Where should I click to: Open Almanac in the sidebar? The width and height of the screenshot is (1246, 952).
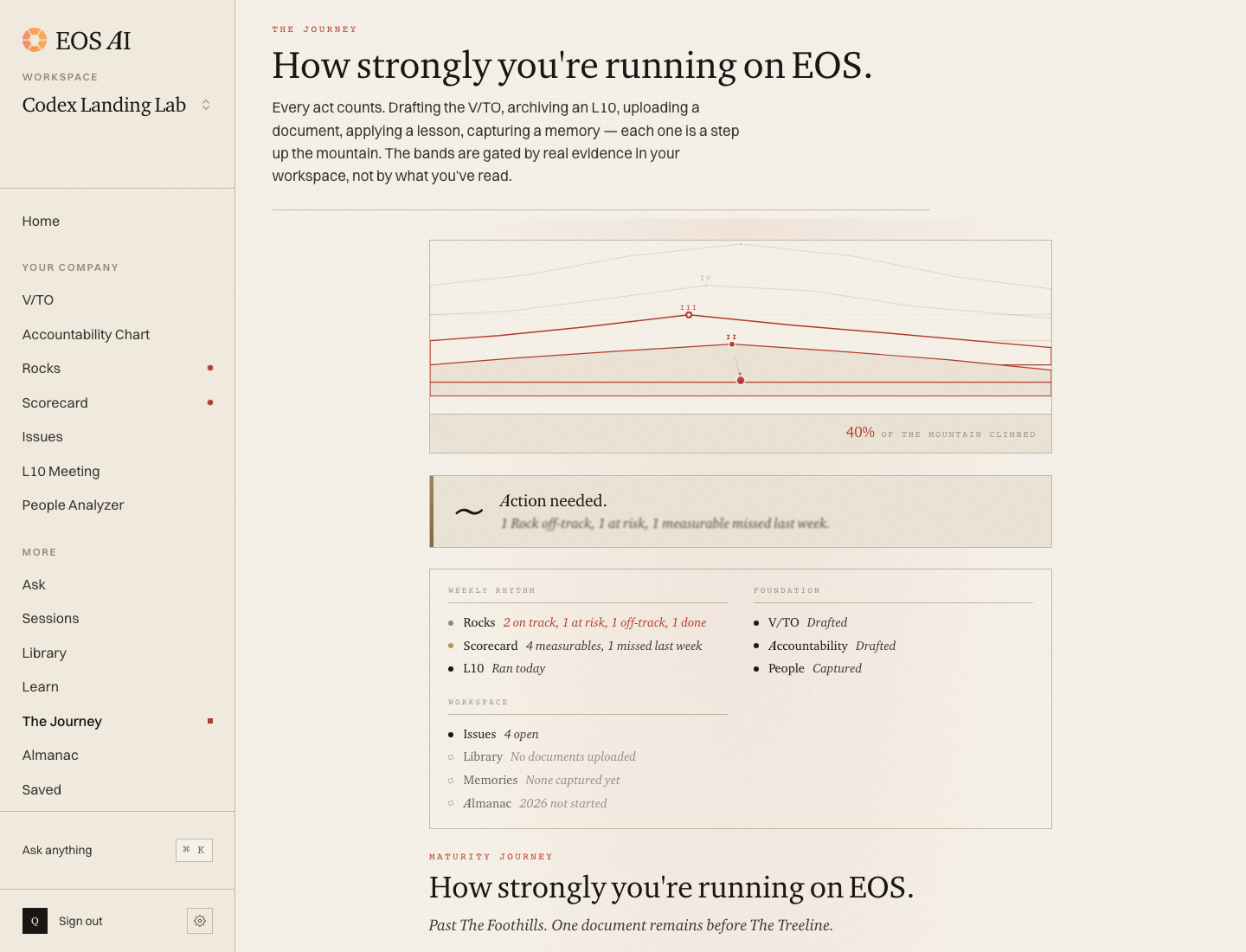[x=50, y=756]
